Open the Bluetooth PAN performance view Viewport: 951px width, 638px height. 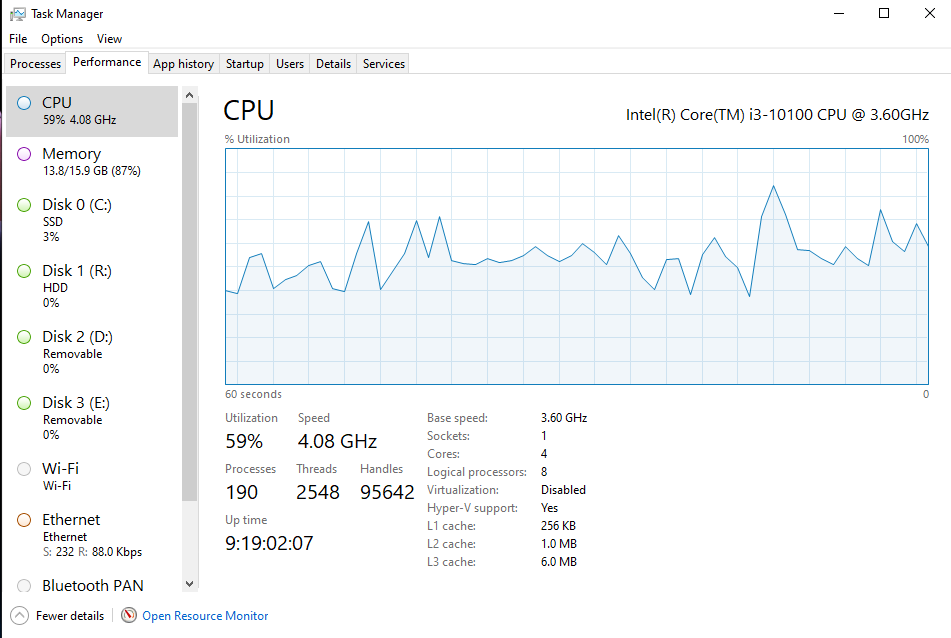click(x=23, y=585)
